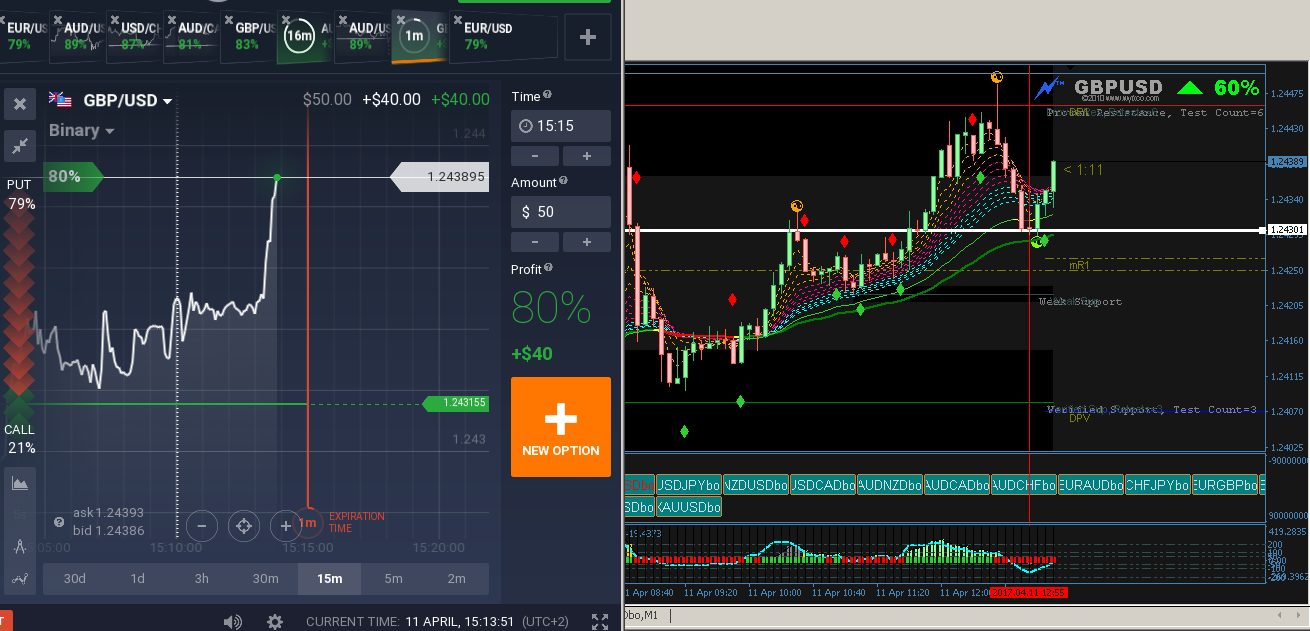Click the Profit help question icon
Viewport: 1310px width, 631px height.
tap(549, 268)
